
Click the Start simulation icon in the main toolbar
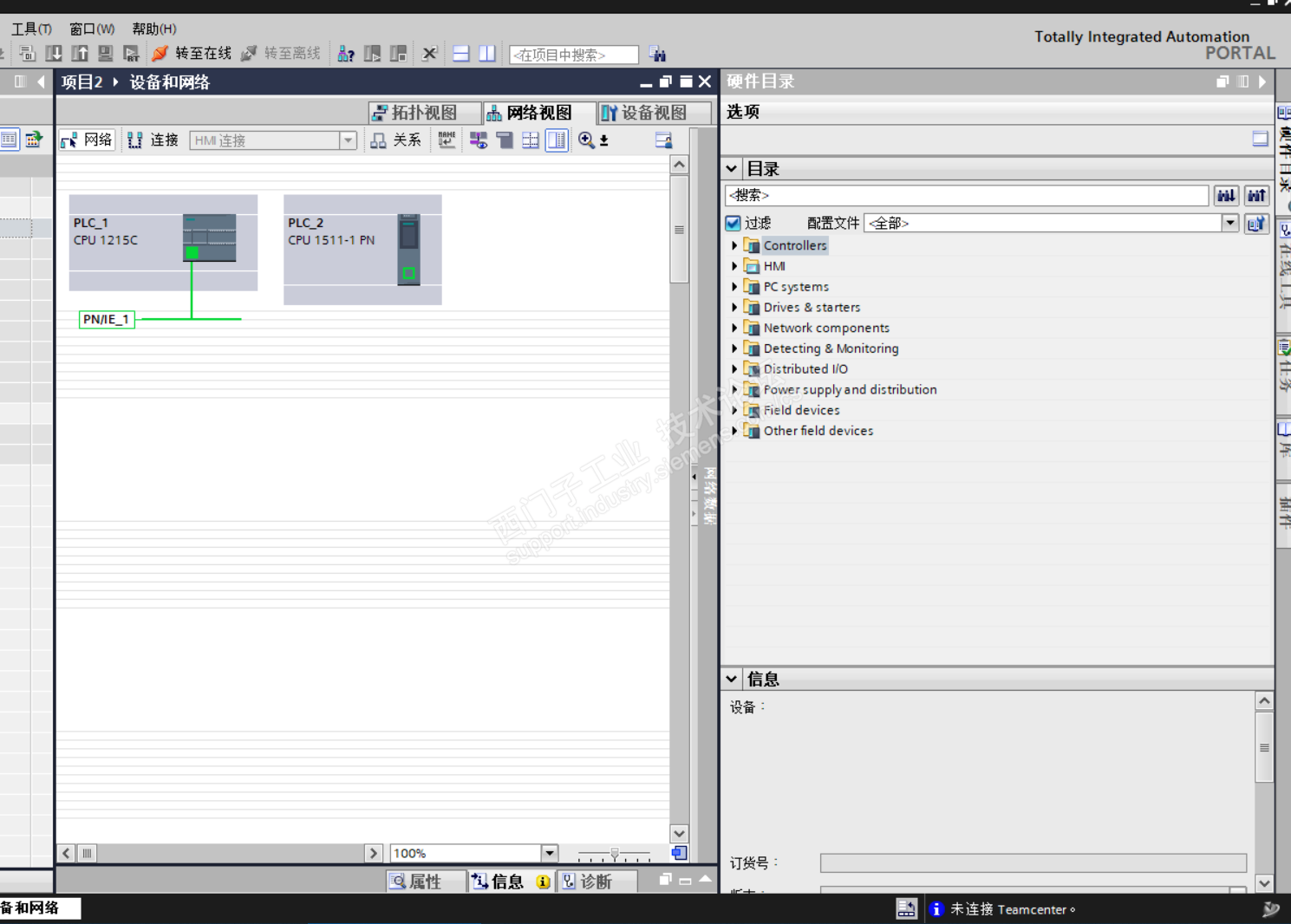(106, 54)
